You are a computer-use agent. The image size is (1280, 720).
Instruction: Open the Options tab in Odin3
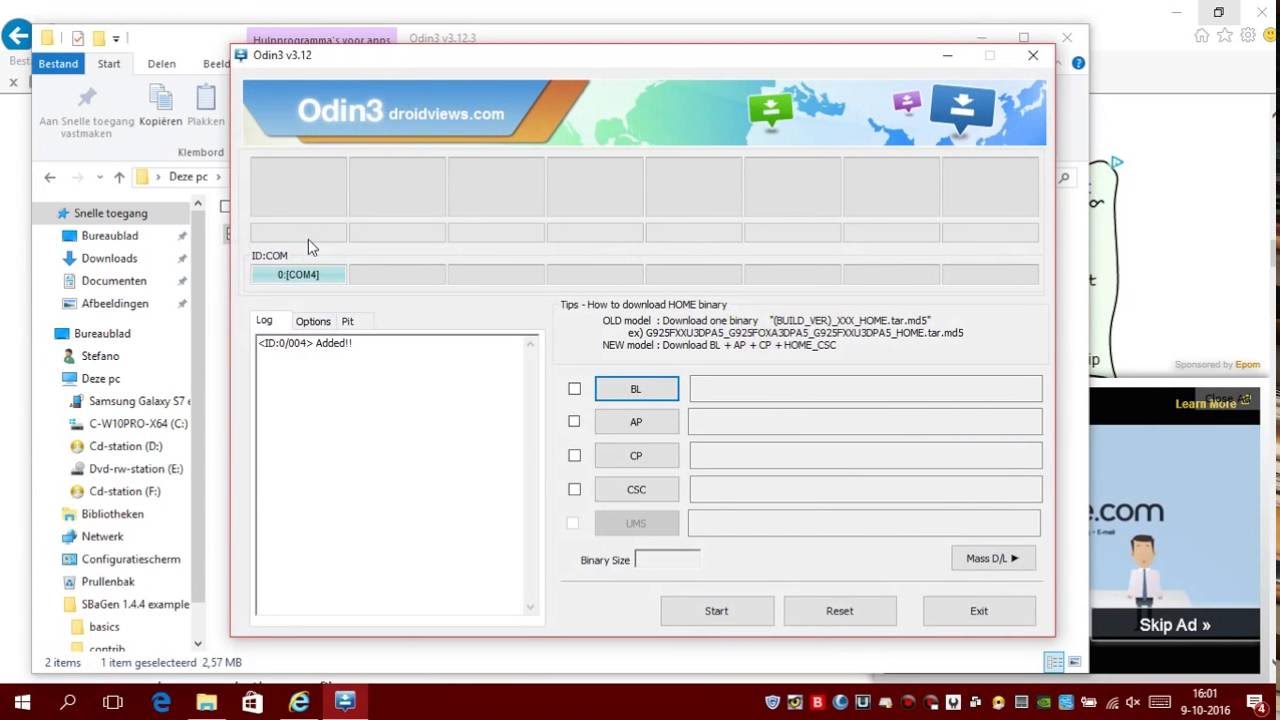tap(313, 321)
